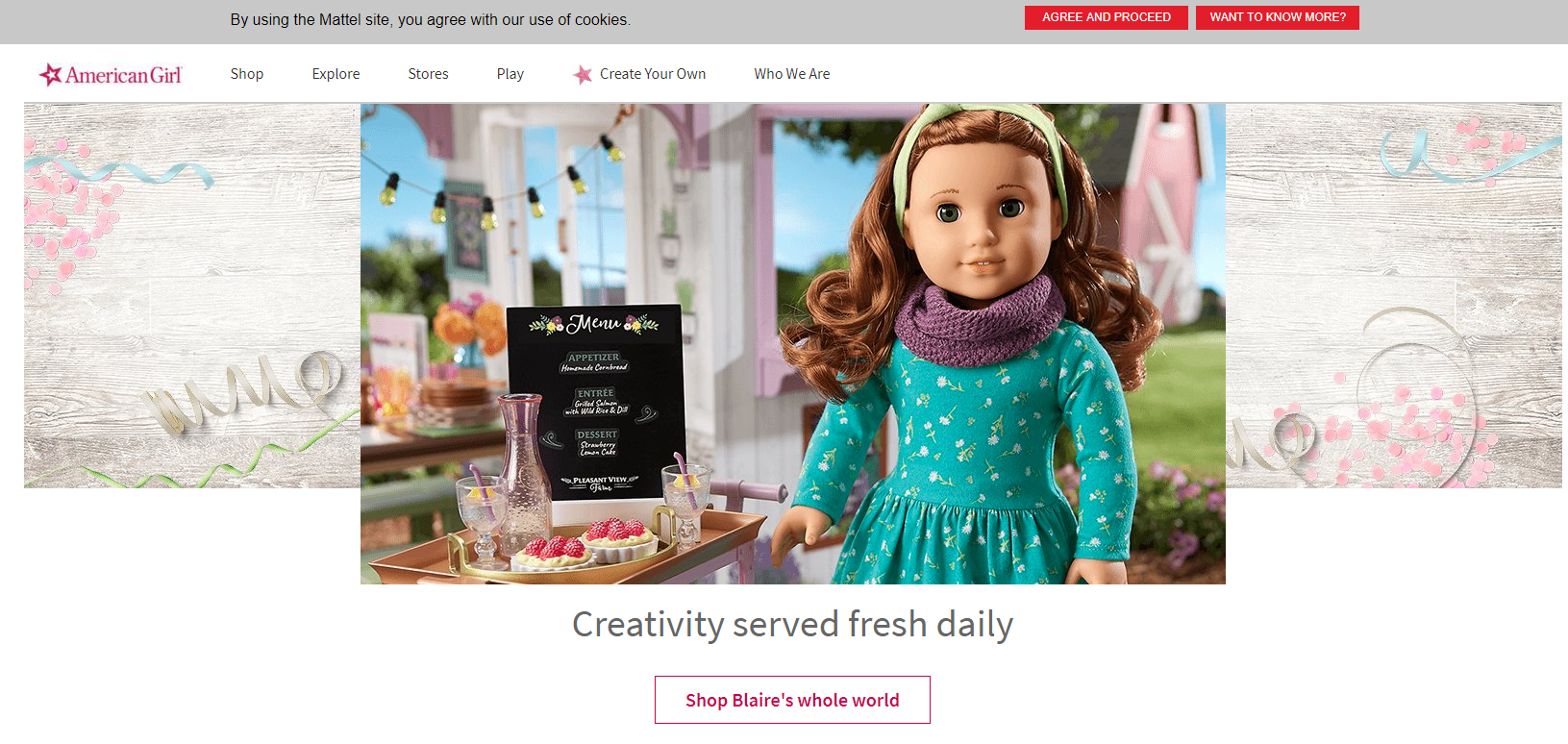The height and width of the screenshot is (744, 1568).
Task: Open the Create Your Own link
Action: click(653, 74)
